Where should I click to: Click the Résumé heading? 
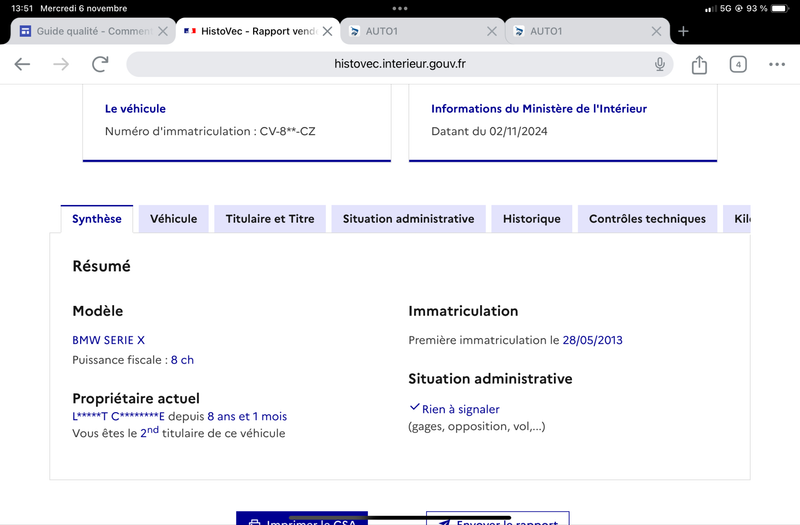[102, 266]
